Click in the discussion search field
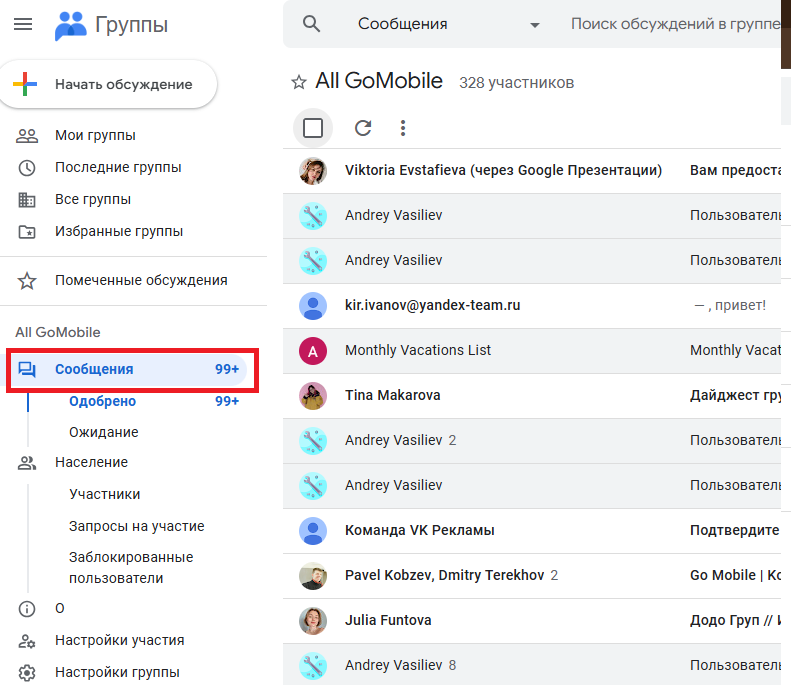Viewport: 791px width, 685px height. point(672,24)
